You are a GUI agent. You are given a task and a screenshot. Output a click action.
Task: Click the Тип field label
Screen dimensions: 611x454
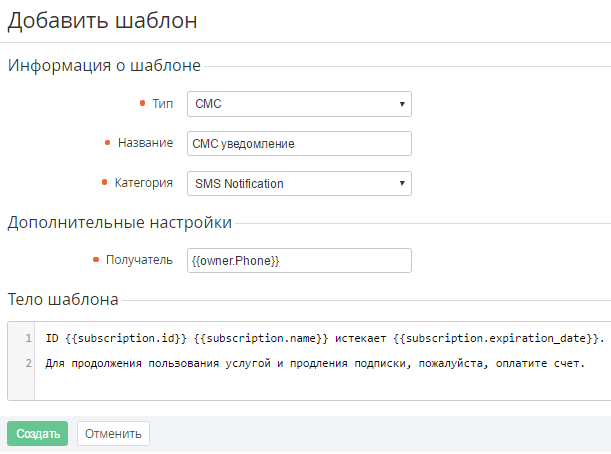(x=162, y=103)
